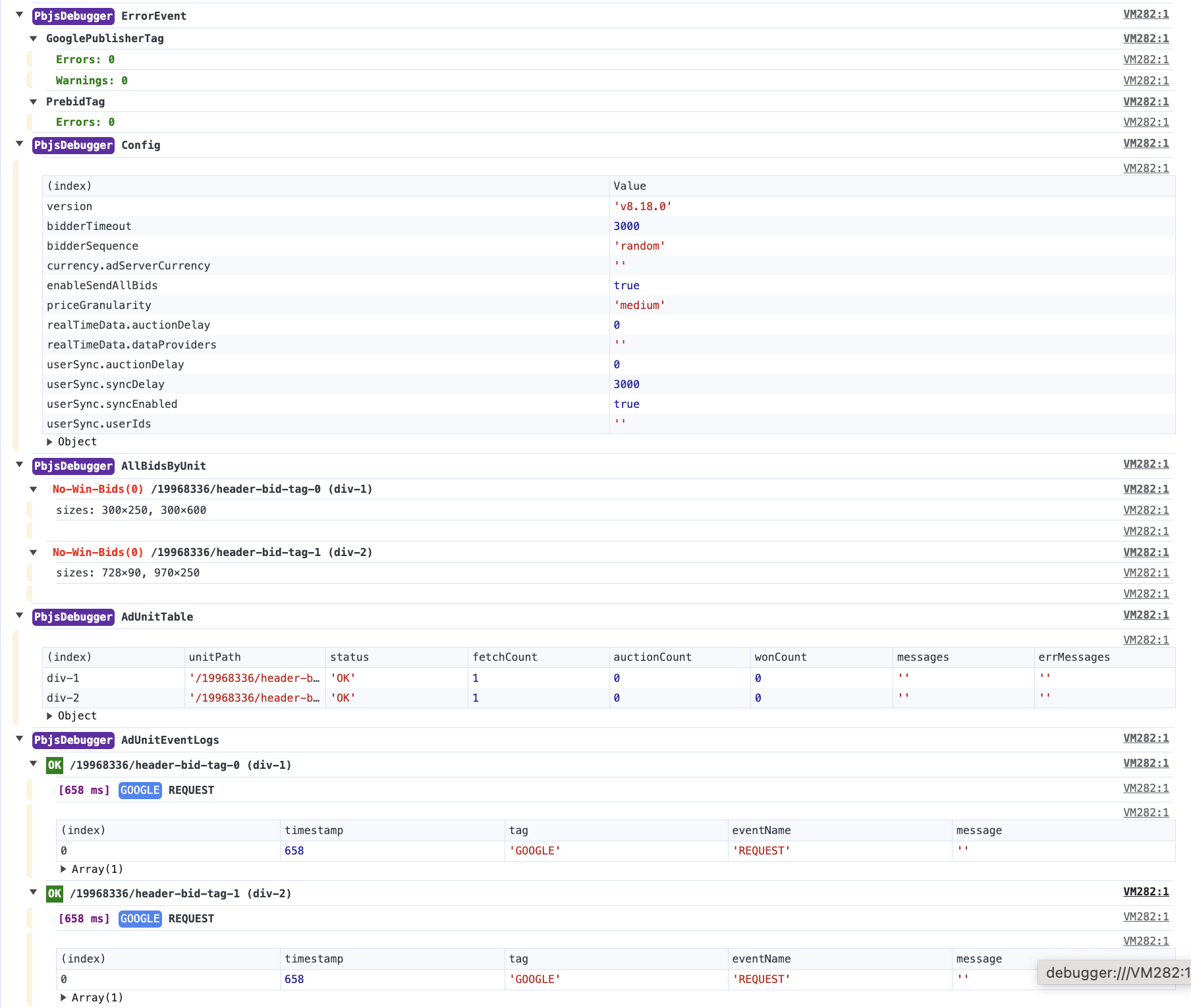Viewport: 1191px width, 1008px height.
Task: Click the green OK badge for header-bid-tag-0
Action: [x=55, y=765]
